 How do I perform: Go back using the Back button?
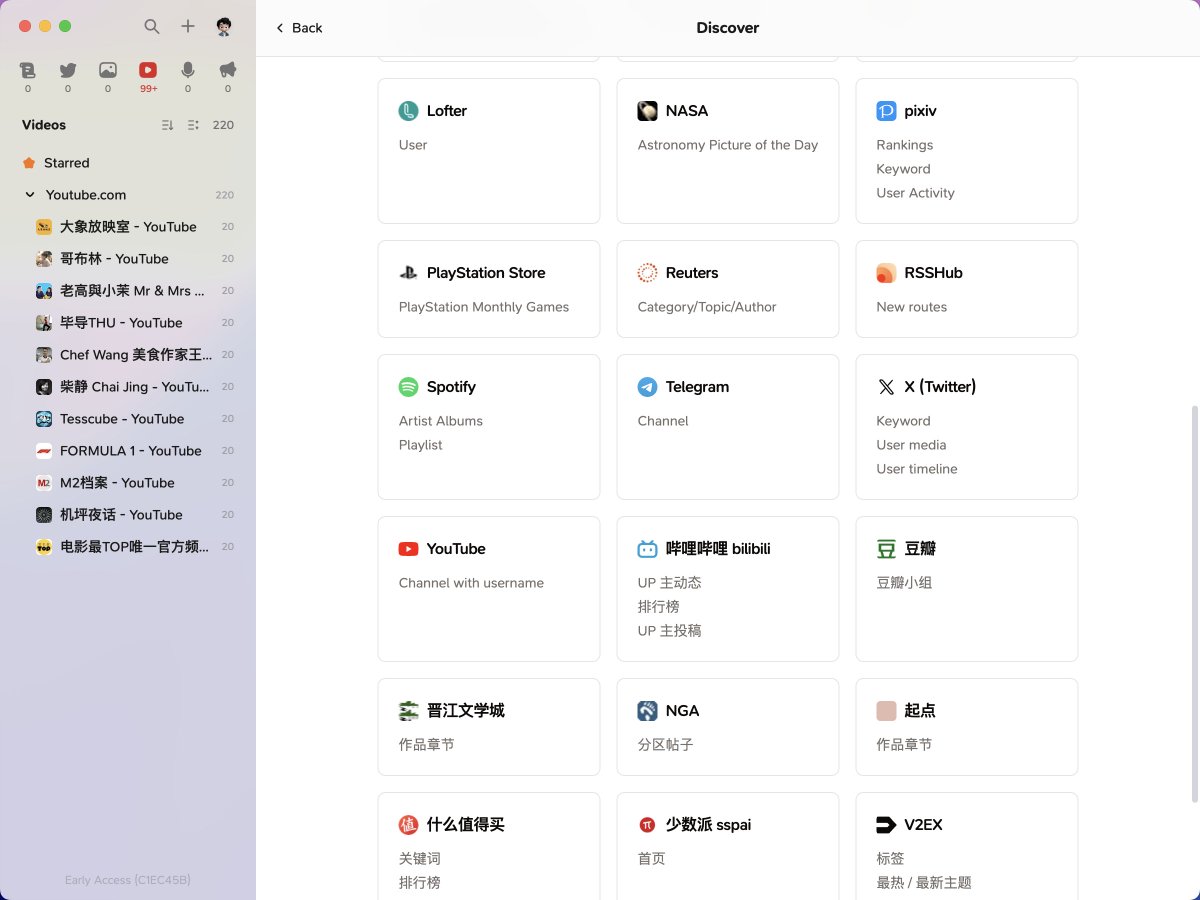pos(299,28)
